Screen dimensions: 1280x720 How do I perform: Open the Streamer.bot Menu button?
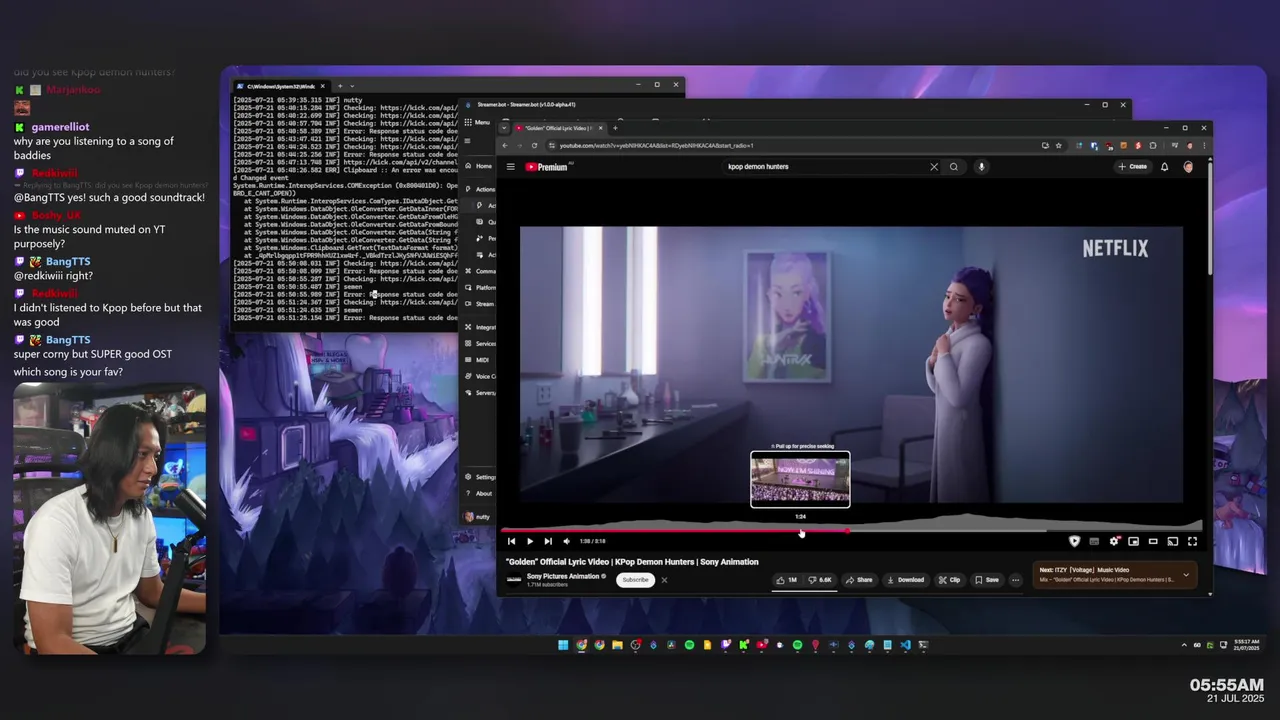[x=477, y=122]
